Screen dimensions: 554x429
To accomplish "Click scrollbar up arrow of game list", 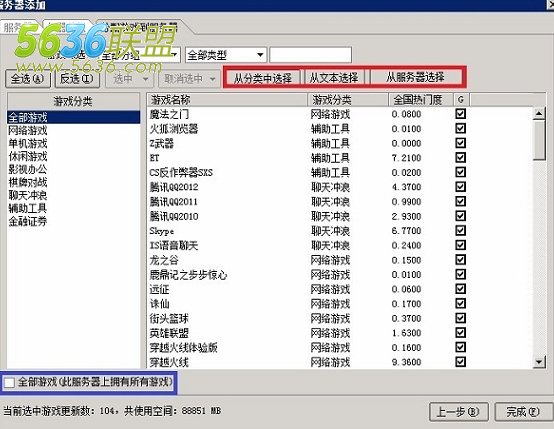I will pyautogui.click(x=539, y=113).
